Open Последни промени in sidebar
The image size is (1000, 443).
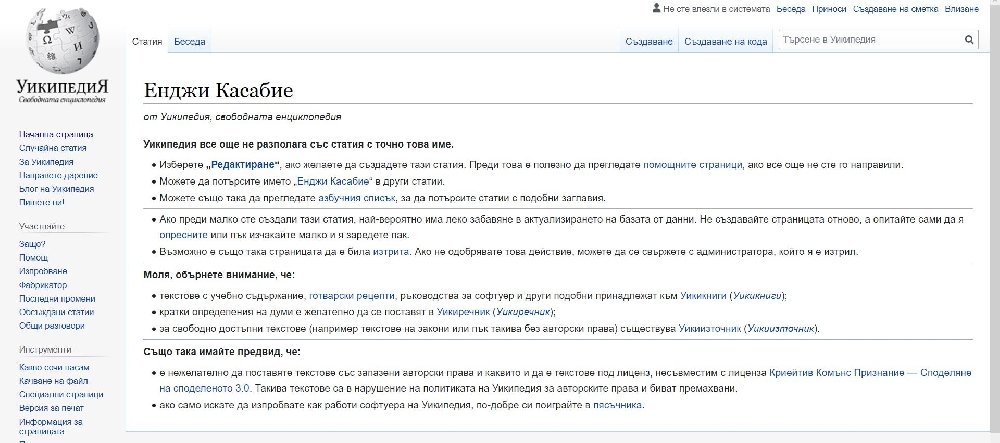[57, 299]
